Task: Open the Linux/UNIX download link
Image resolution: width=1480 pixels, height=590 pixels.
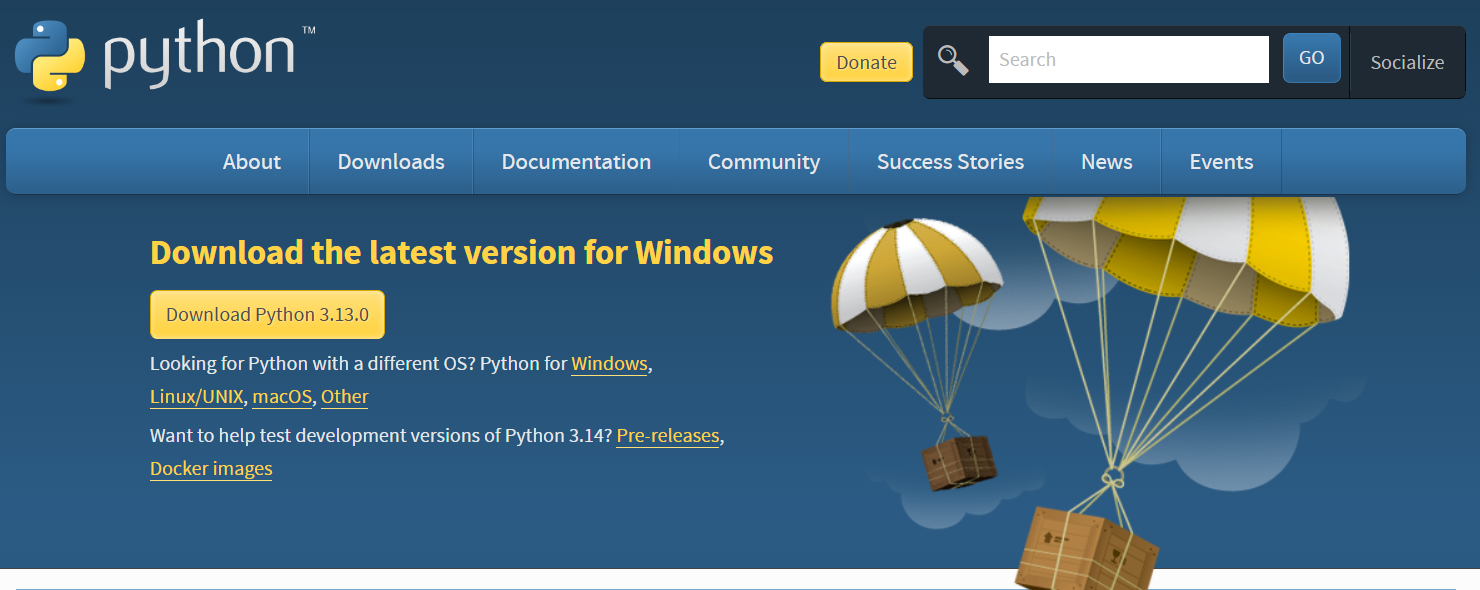Action: (x=196, y=397)
